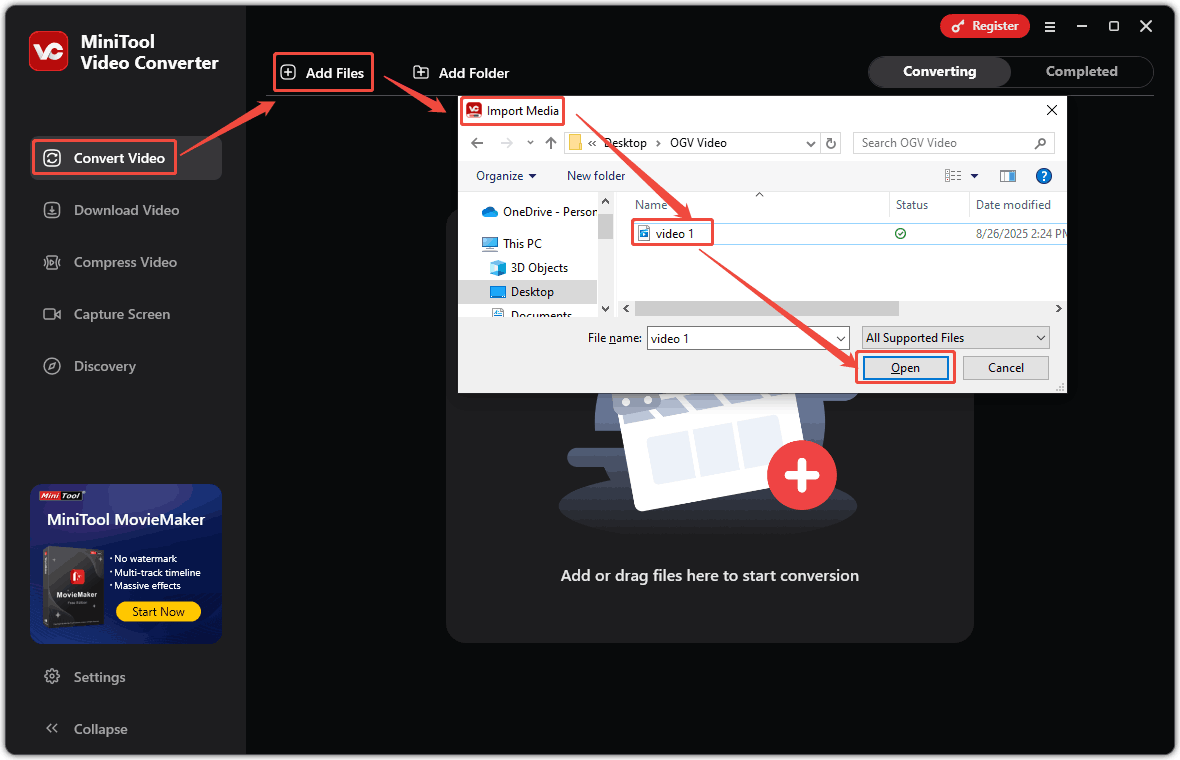The height and width of the screenshot is (760, 1180).
Task: Click the red plus add-file icon
Action: 801,476
